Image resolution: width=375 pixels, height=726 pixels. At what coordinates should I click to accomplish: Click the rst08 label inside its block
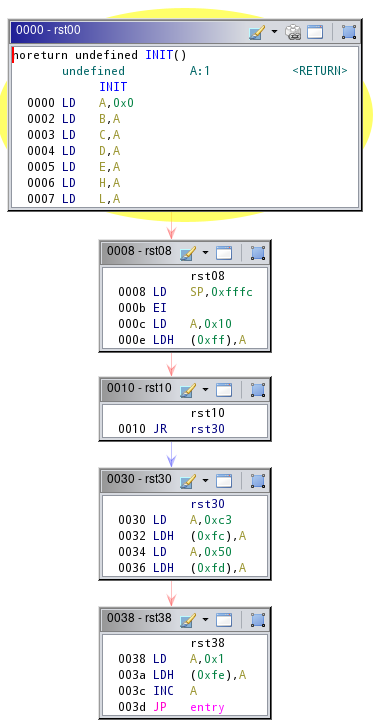tap(207, 276)
